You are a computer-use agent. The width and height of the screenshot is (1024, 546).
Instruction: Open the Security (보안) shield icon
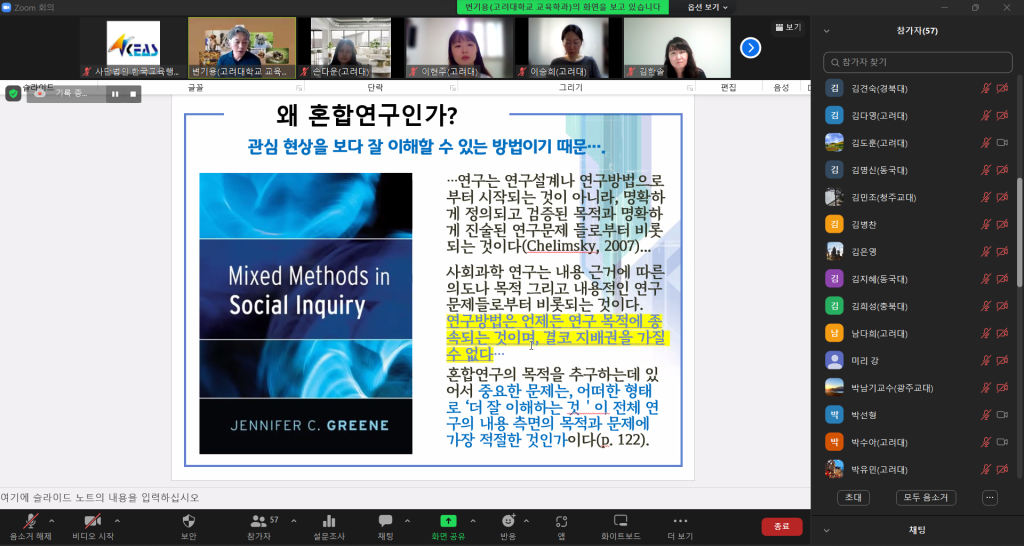188,521
